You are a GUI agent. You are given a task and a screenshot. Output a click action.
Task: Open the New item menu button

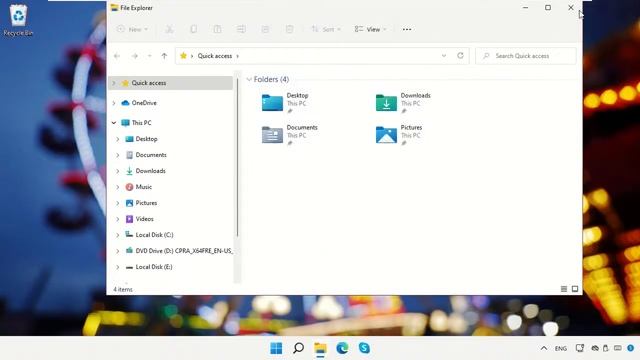(132, 29)
